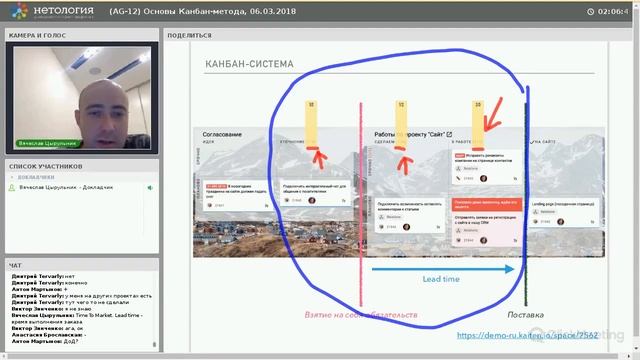Viewport: 640px width, 360px height.
Task: Select the ЧАТ panel header
Action: tap(82, 265)
